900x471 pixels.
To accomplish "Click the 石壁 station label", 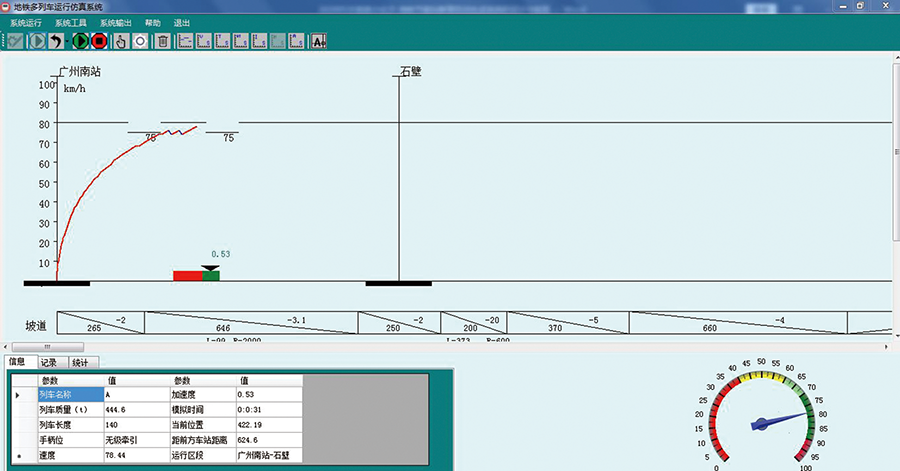I will (411, 71).
